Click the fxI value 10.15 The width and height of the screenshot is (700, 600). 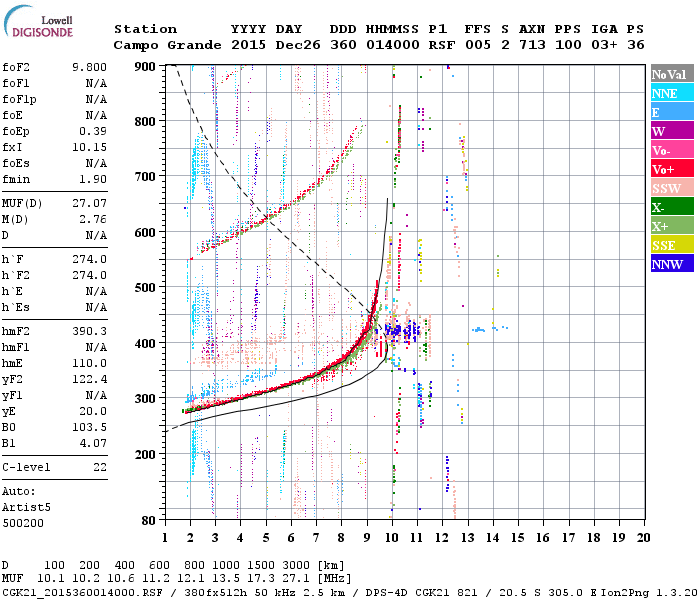pos(89,147)
